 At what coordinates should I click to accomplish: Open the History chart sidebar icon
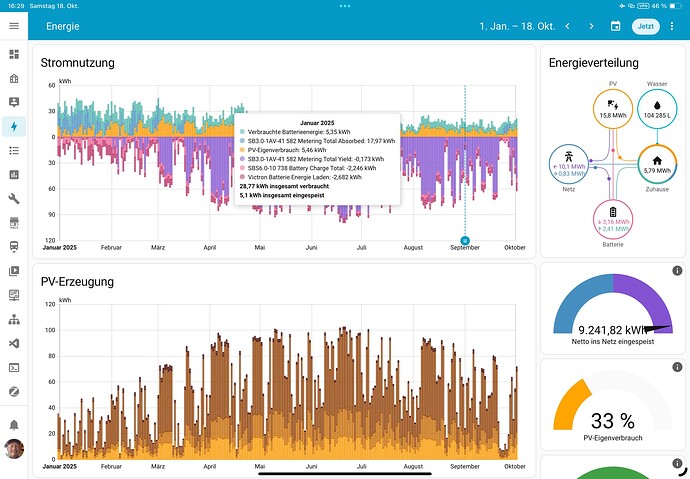click(14, 175)
